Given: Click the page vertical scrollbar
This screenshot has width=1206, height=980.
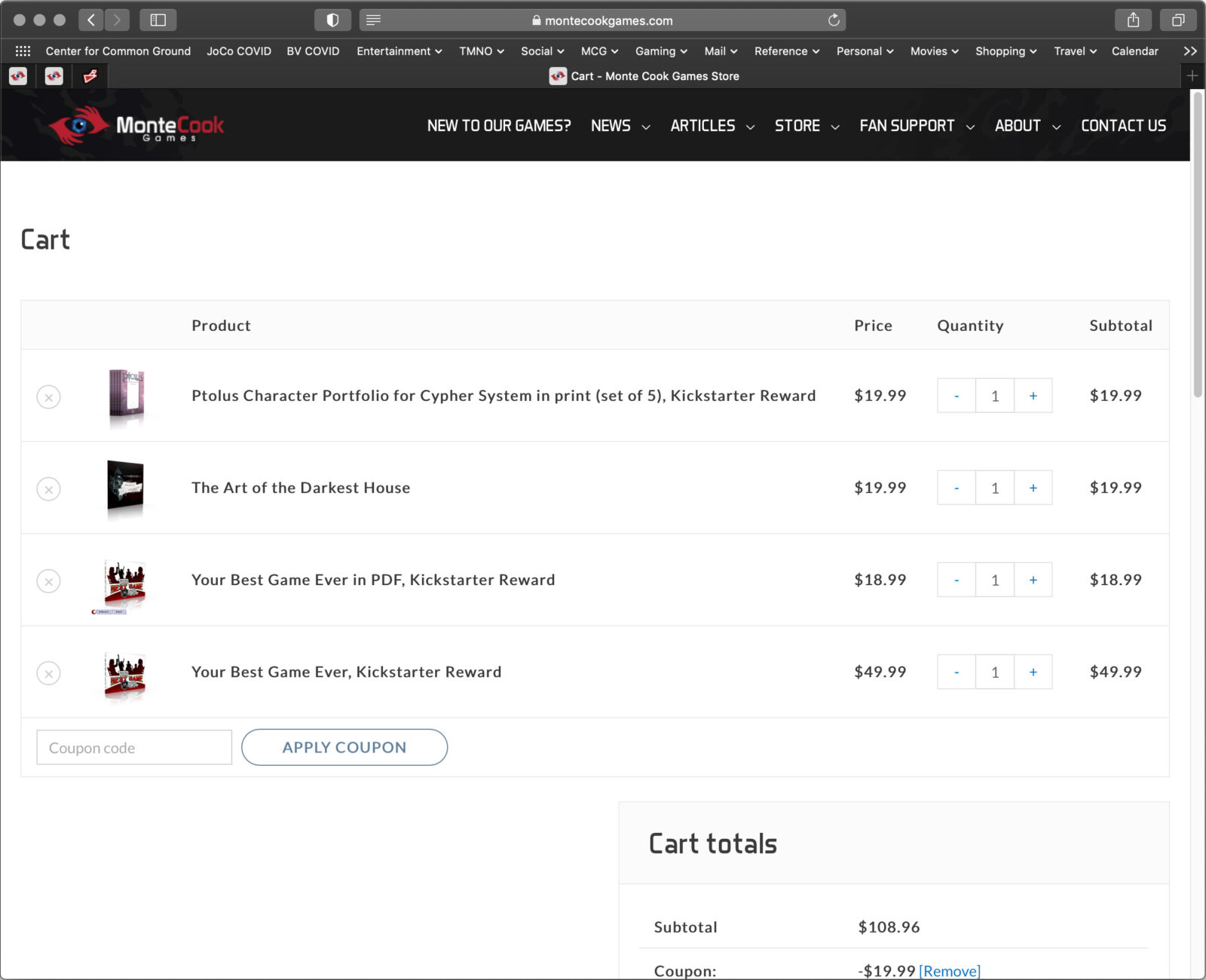Looking at the screenshot, I should pos(1198,245).
